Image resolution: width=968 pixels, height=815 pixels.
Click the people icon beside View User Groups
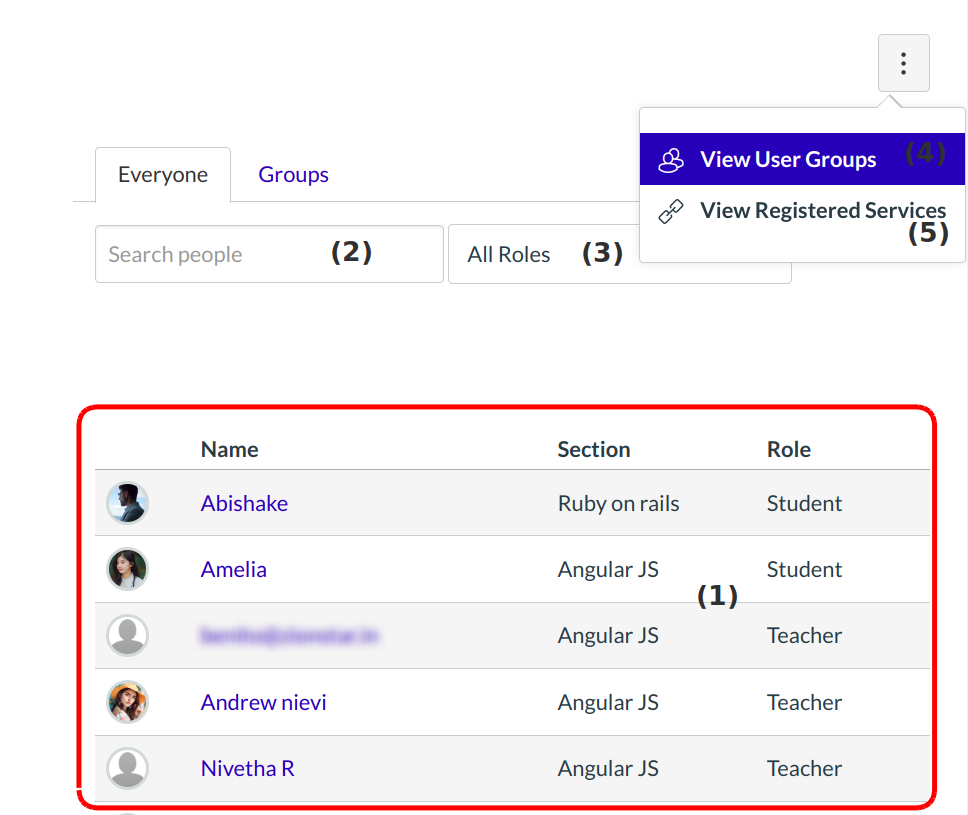tap(671, 160)
